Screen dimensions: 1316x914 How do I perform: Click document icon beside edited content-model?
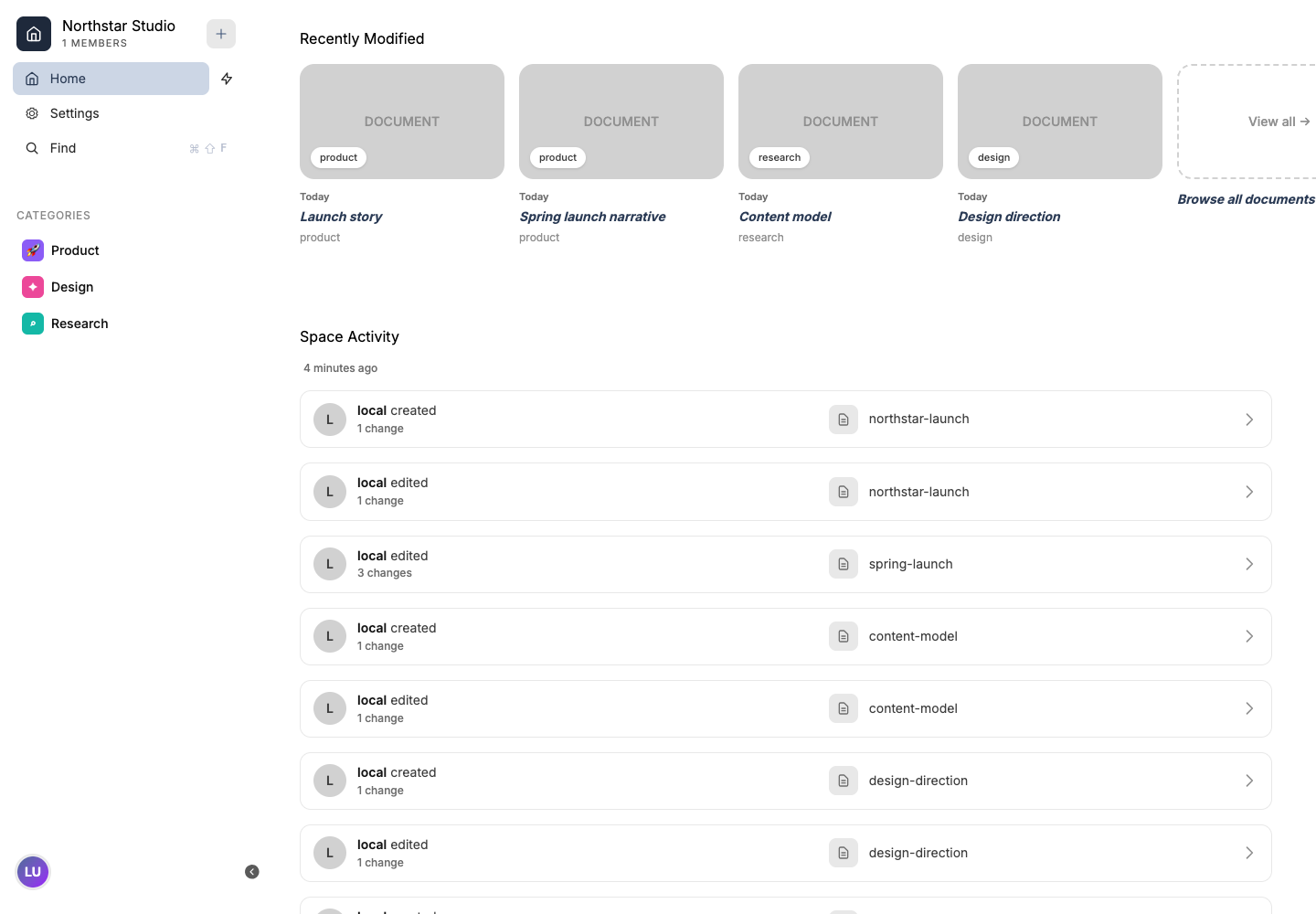(844, 708)
